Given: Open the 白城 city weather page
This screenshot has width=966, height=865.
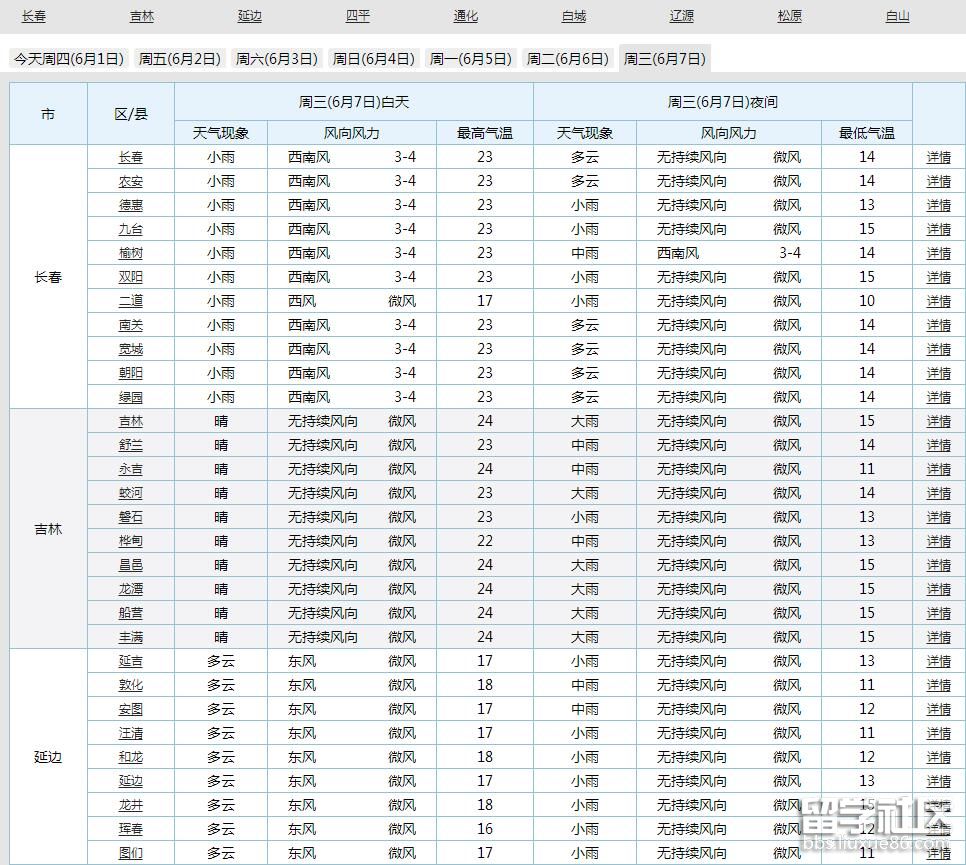Looking at the screenshot, I should click(x=573, y=16).
